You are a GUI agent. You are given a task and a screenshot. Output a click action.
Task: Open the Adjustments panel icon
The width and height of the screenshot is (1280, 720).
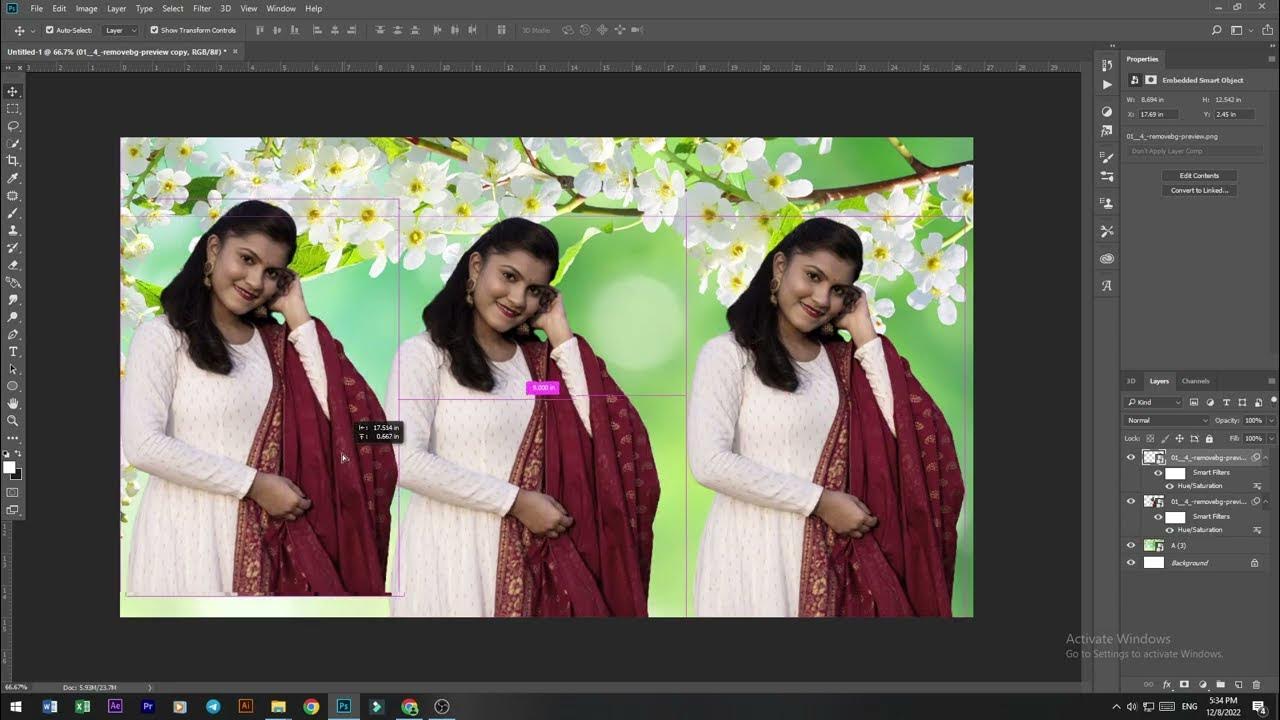coord(1107,111)
